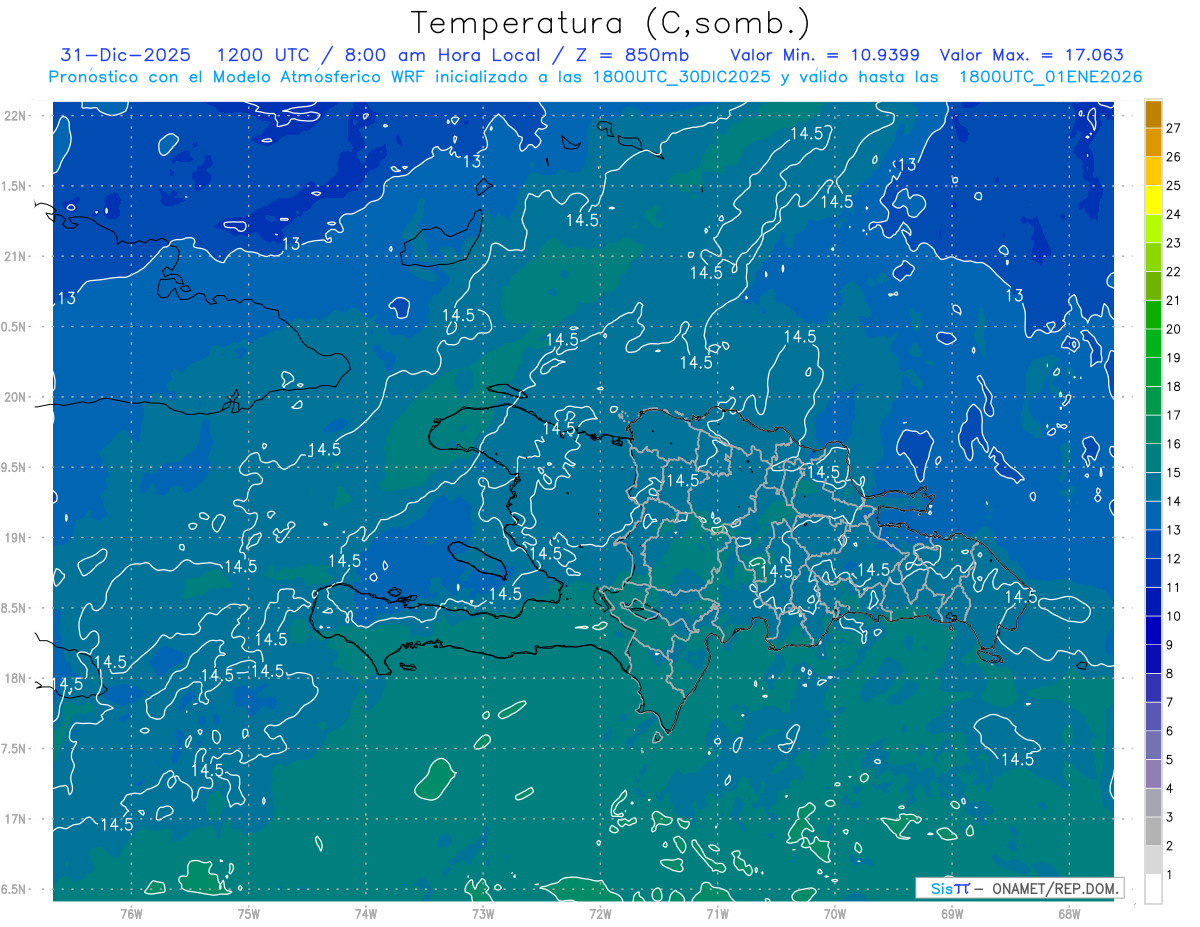Click the '71W' longitude axis label
The height and width of the screenshot is (927, 1200).
coord(717,913)
